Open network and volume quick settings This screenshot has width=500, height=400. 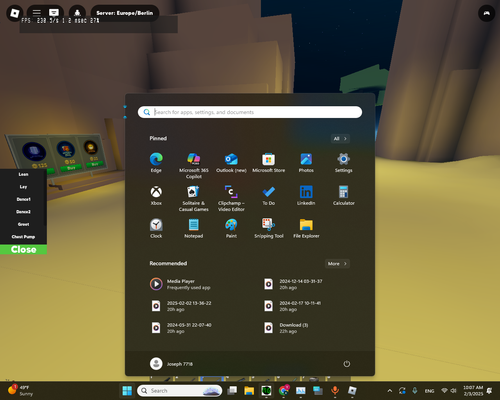tap(449, 391)
